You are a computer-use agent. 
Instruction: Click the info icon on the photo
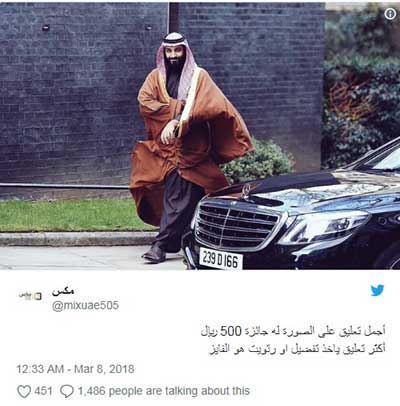pos(390,14)
